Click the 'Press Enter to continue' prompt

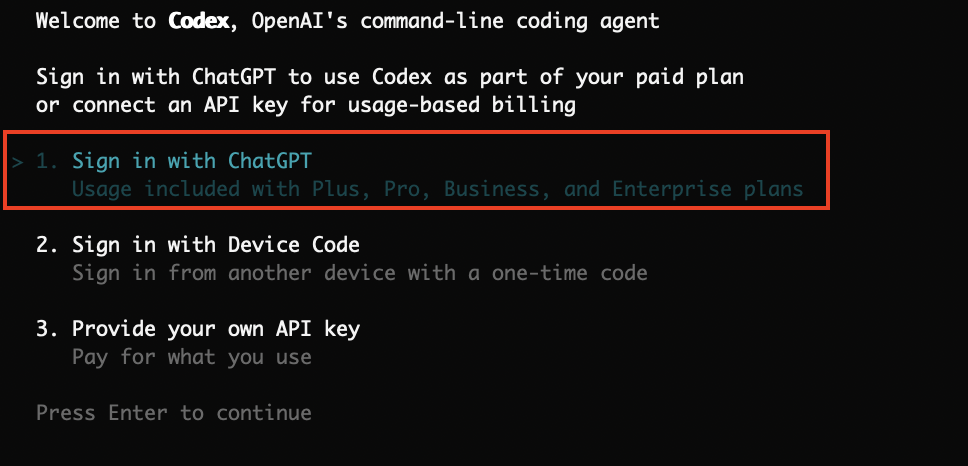pos(174,413)
